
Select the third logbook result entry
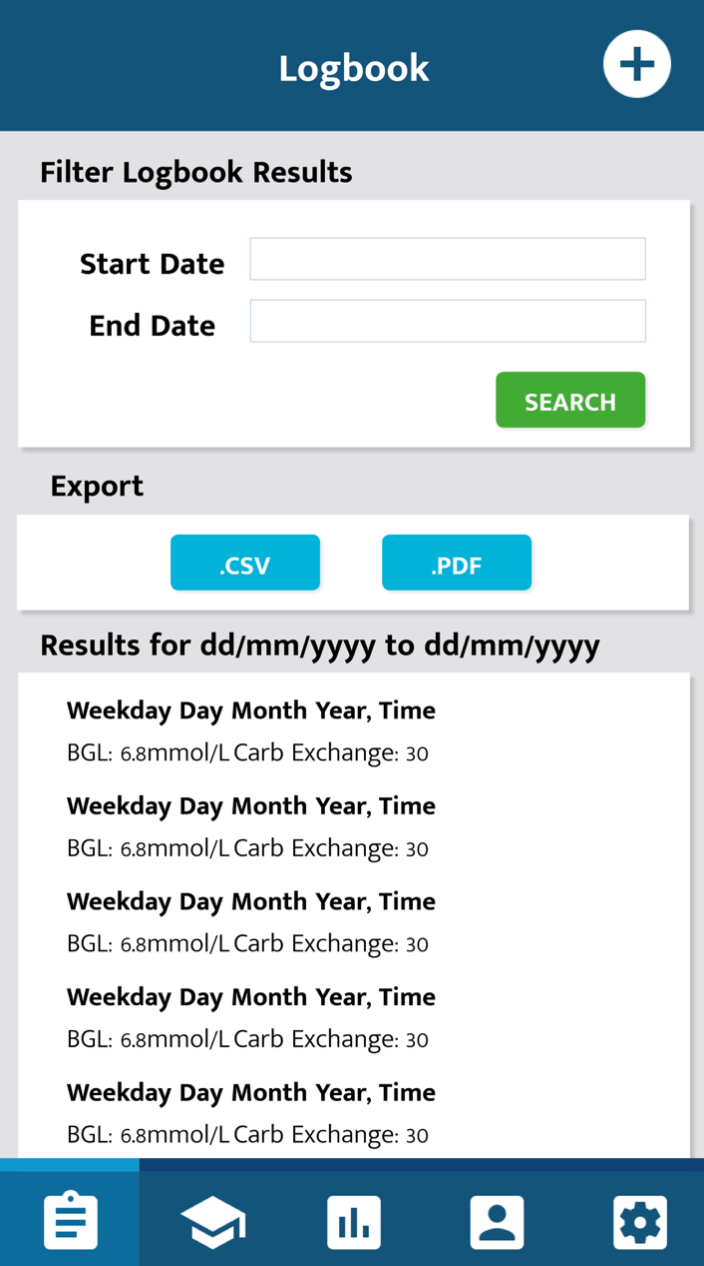point(252,922)
